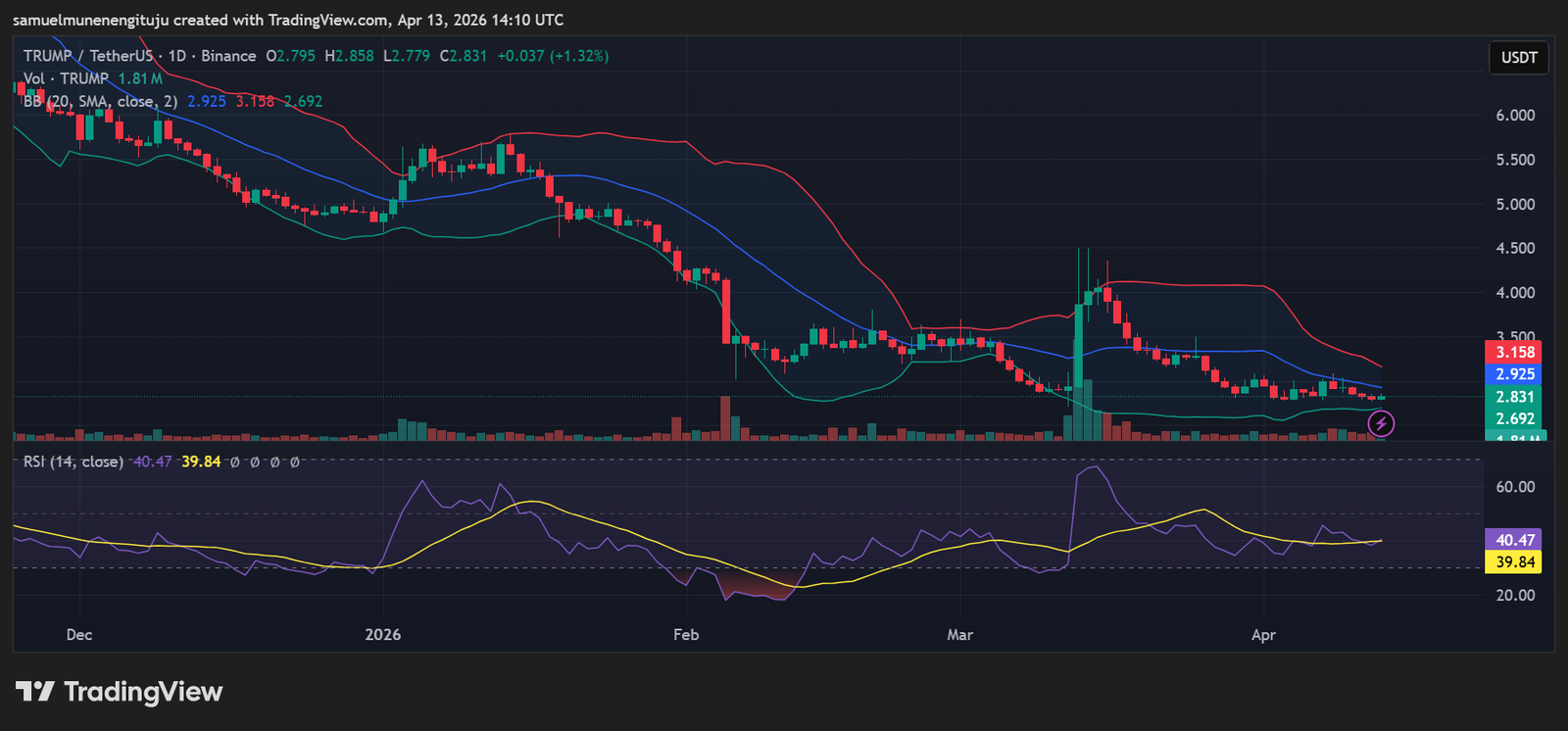Click the blue 2.925 basis price label
This screenshot has height=731, width=1568.
1514,374
